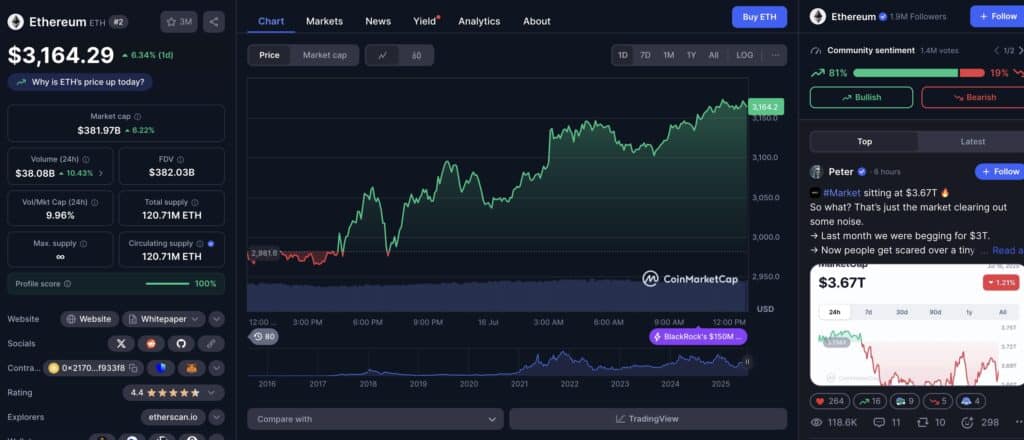Image resolution: width=1024 pixels, height=440 pixels.
Task: Click the red bearish arrow reaction showing 5
Action: 940,401
